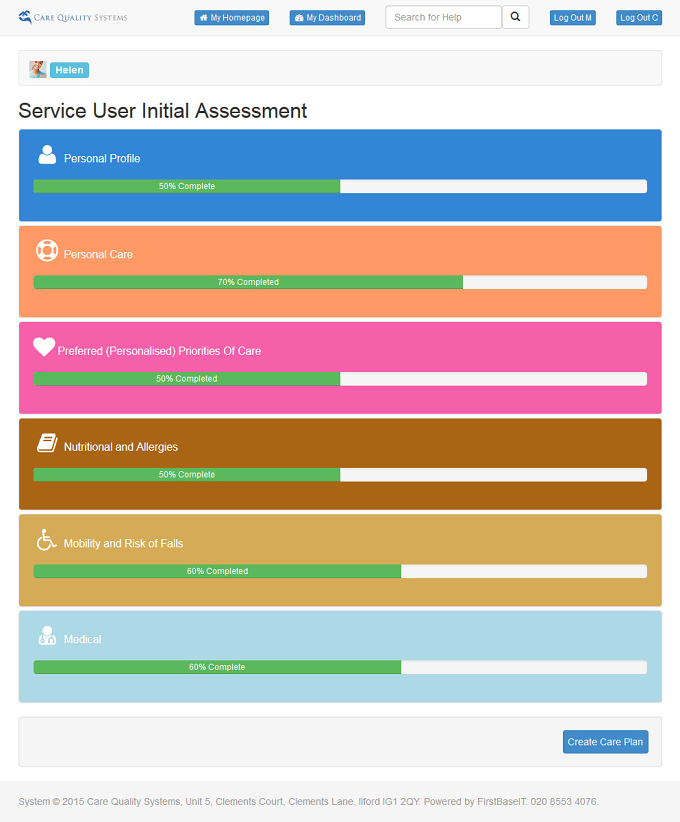This screenshot has width=680, height=822.
Task: Click the Nutritional and Allergies book icon
Action: click(x=47, y=443)
